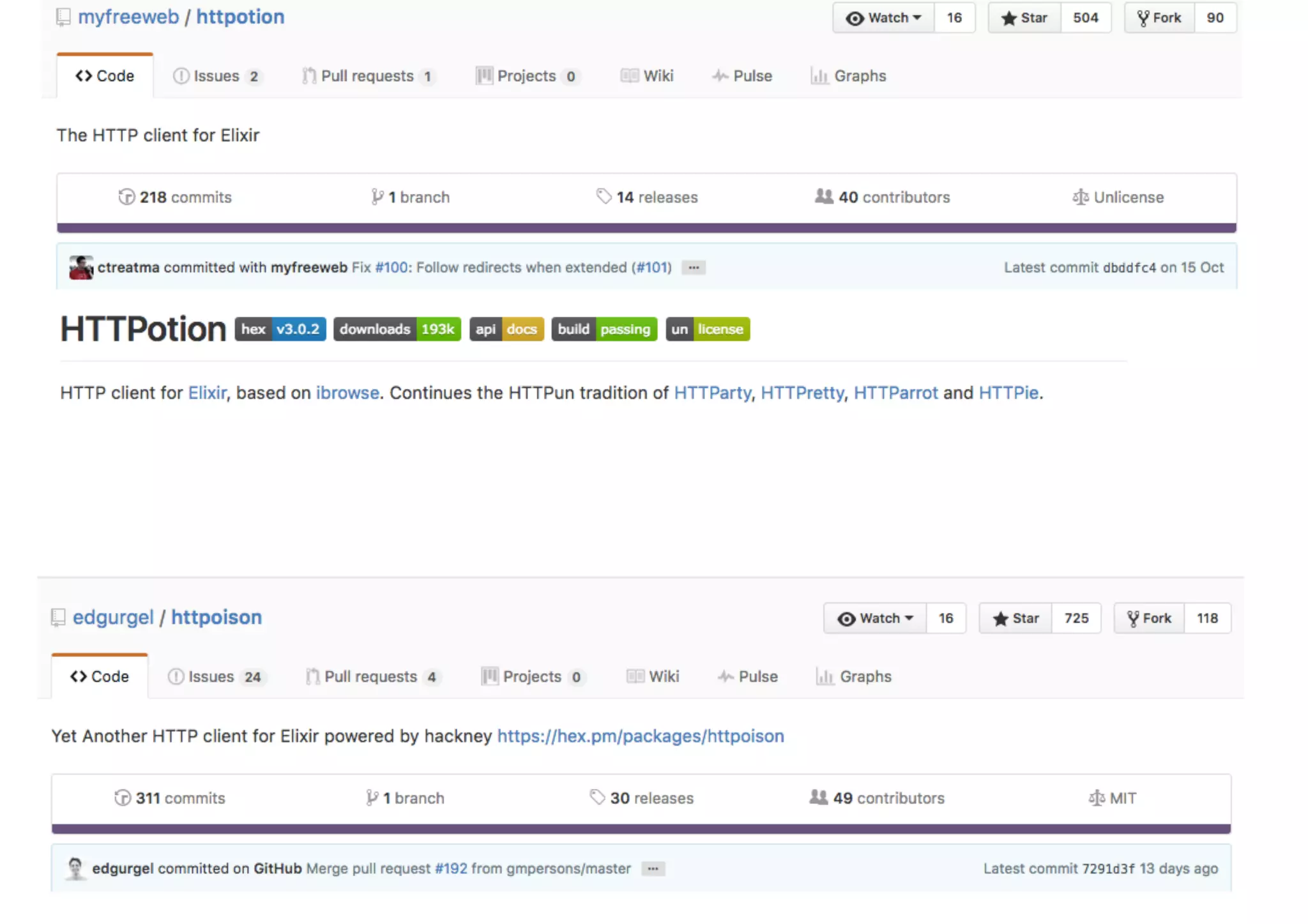Open pull request #192 link

click(x=451, y=868)
